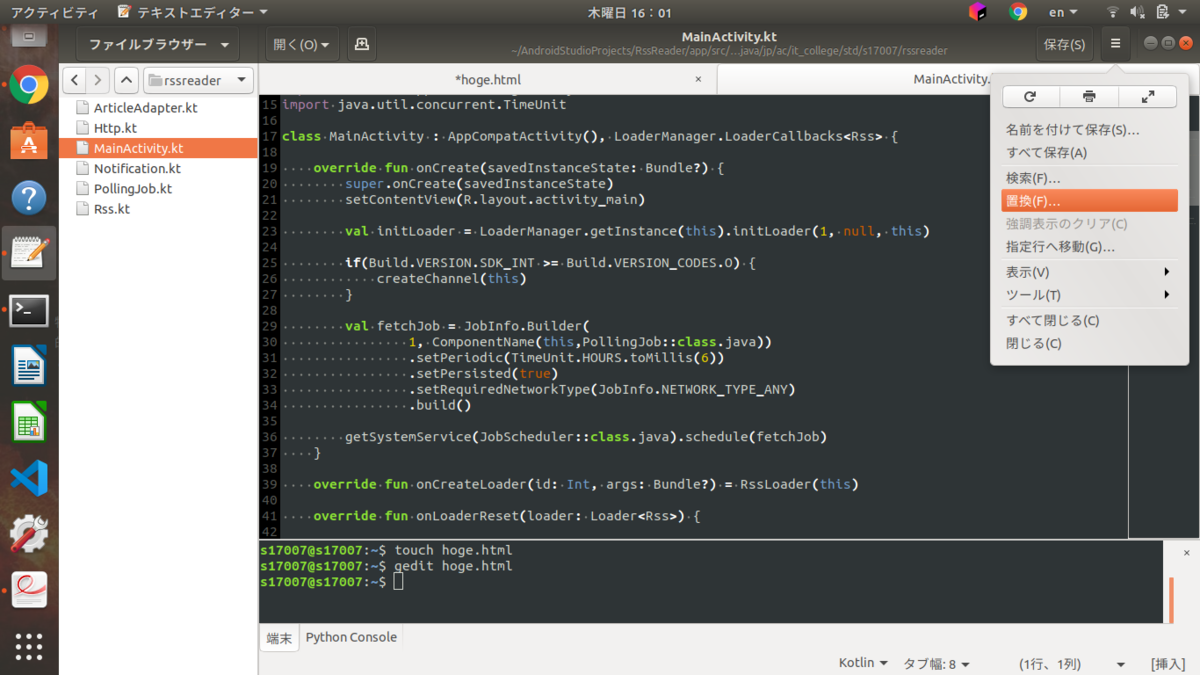Screen dimensions: 1200x675
Task: Open system status menu via network icon
Action: 1113,12
